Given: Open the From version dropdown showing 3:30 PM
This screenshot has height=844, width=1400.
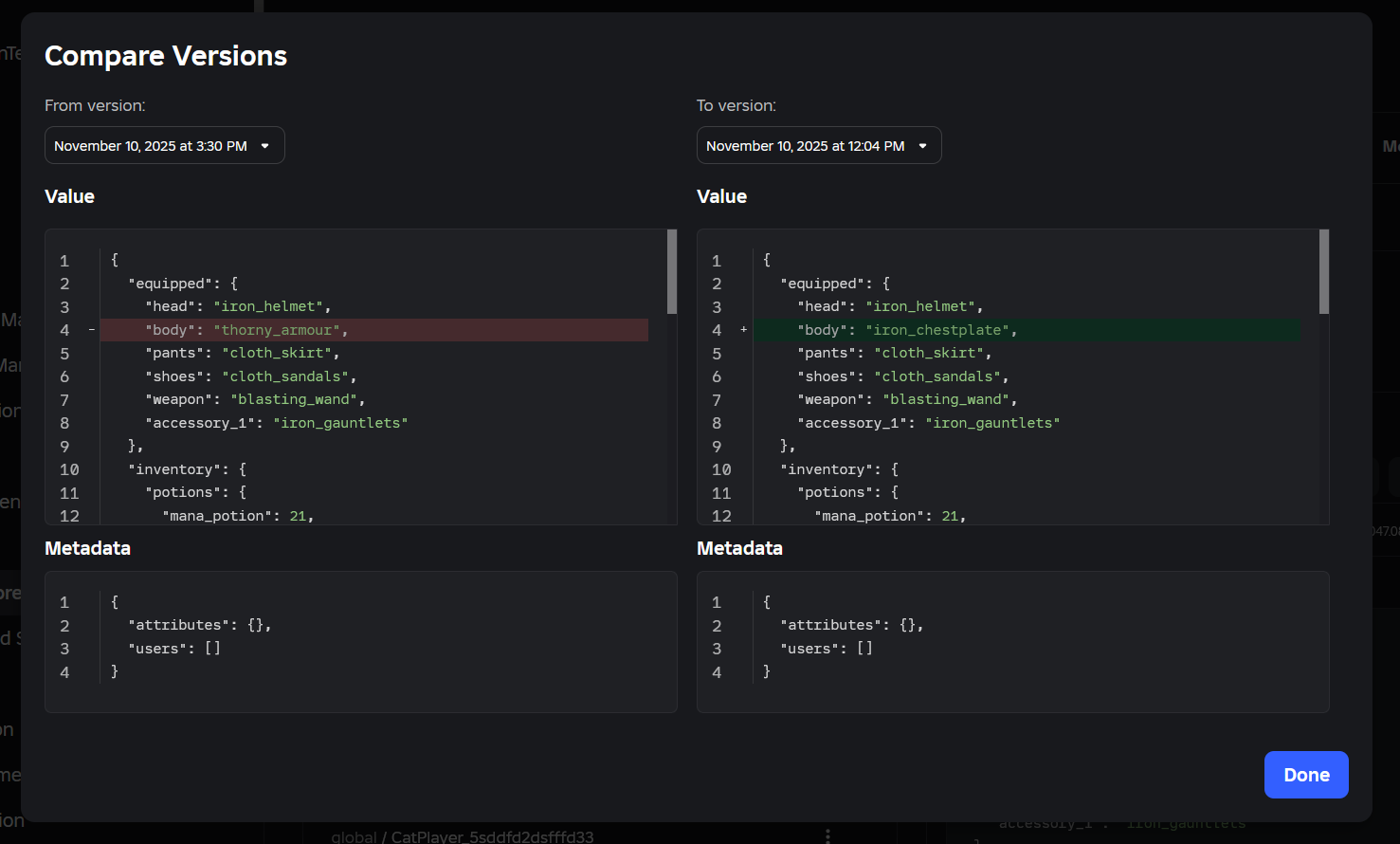Looking at the screenshot, I should click(x=165, y=145).
